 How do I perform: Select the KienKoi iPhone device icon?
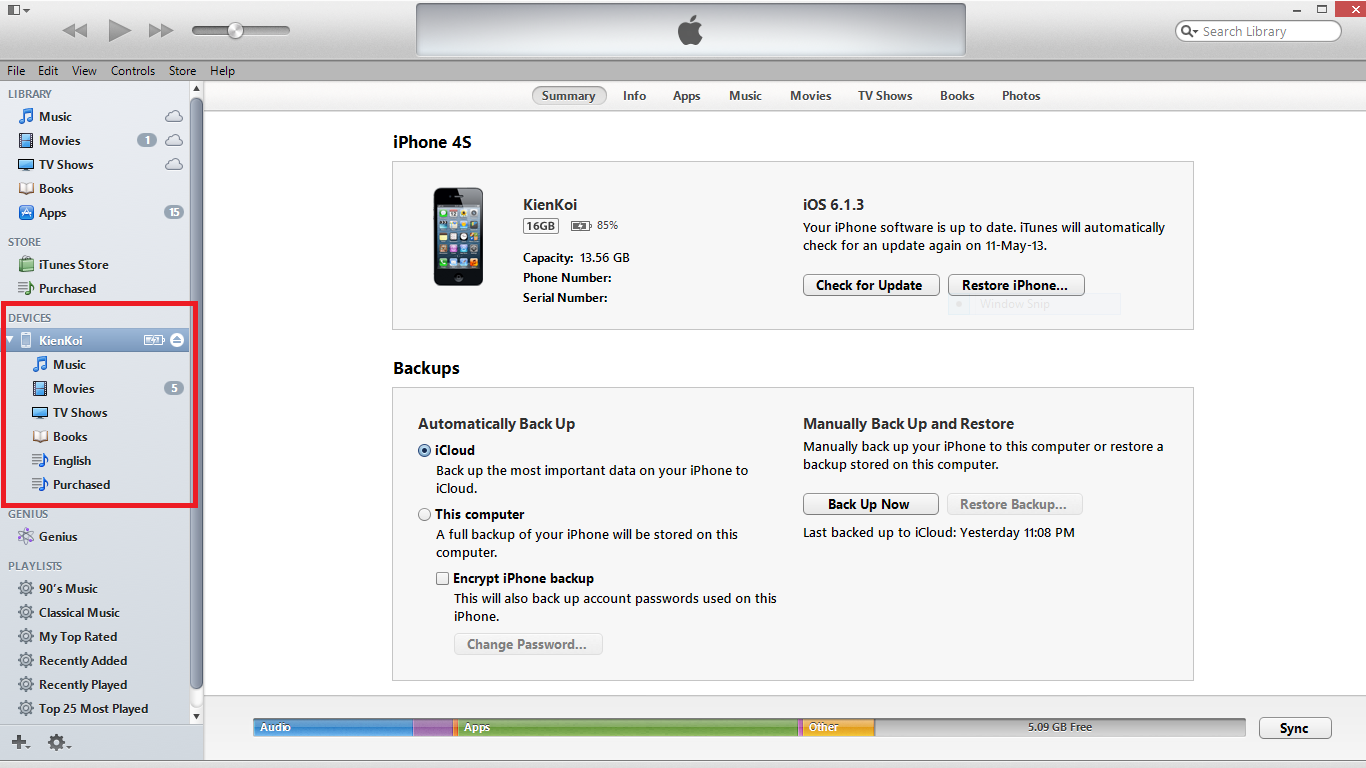tap(27, 340)
